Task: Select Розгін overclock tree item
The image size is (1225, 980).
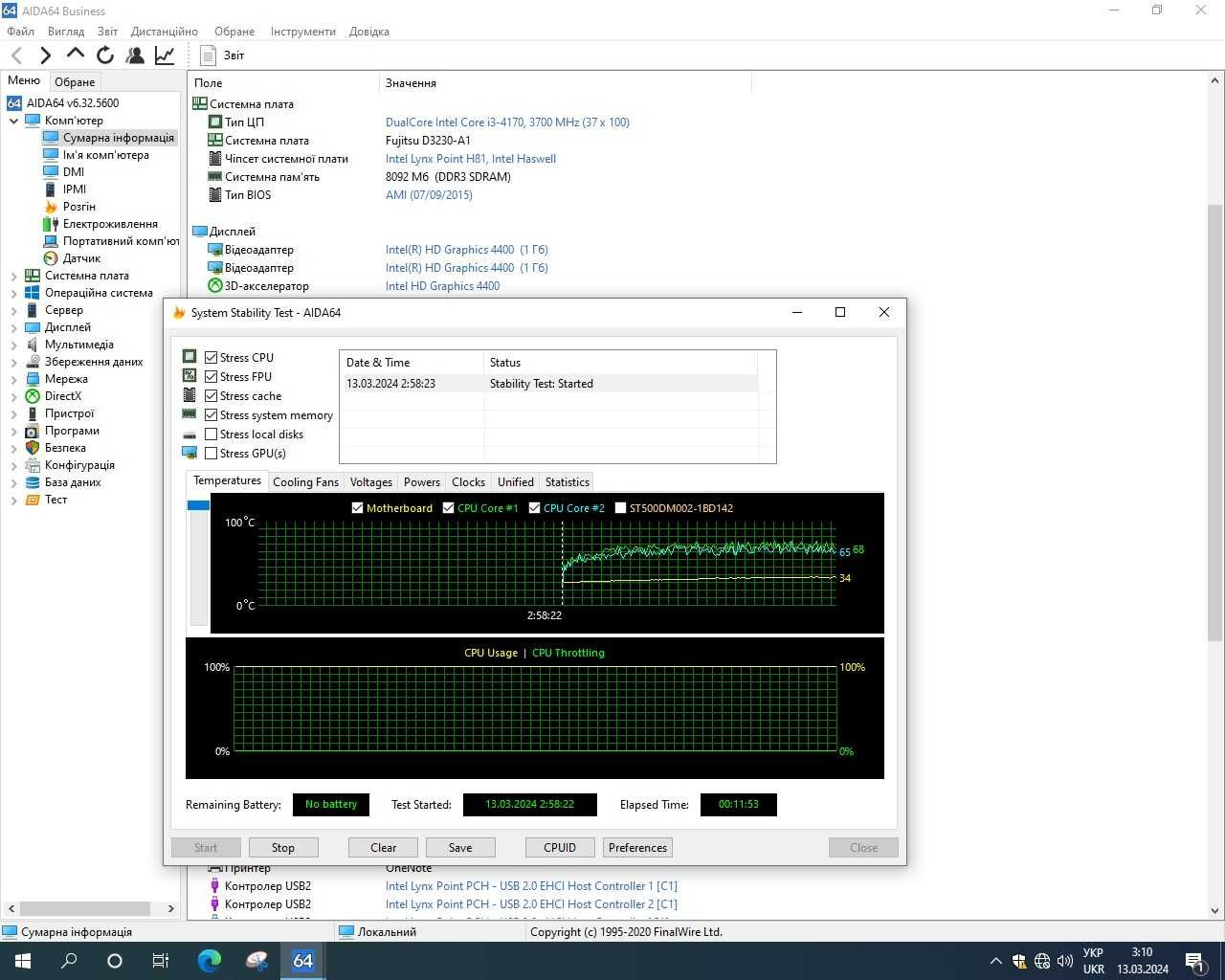Action: point(79,207)
